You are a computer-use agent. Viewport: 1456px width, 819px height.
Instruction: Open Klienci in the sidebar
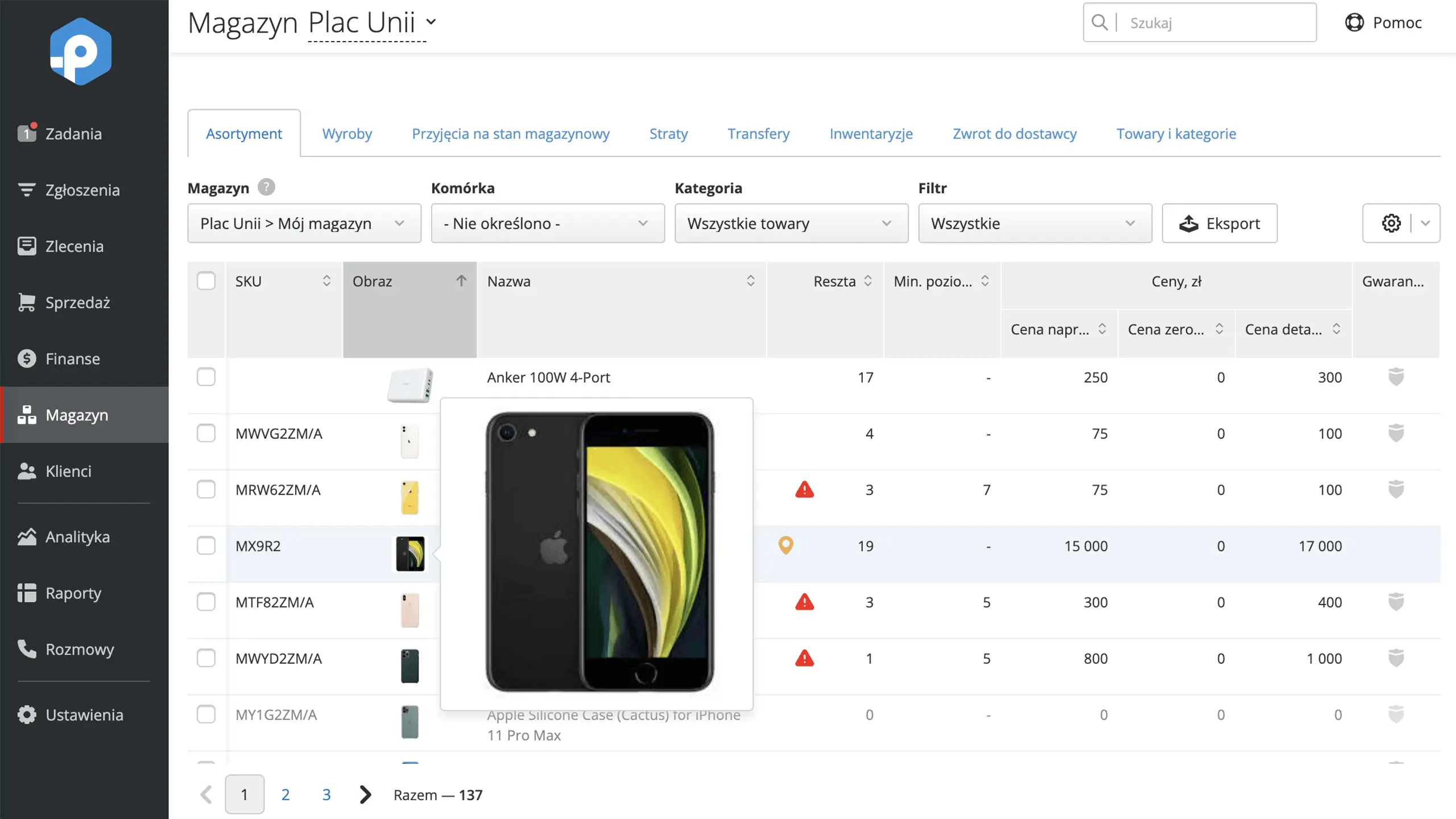tap(84, 471)
